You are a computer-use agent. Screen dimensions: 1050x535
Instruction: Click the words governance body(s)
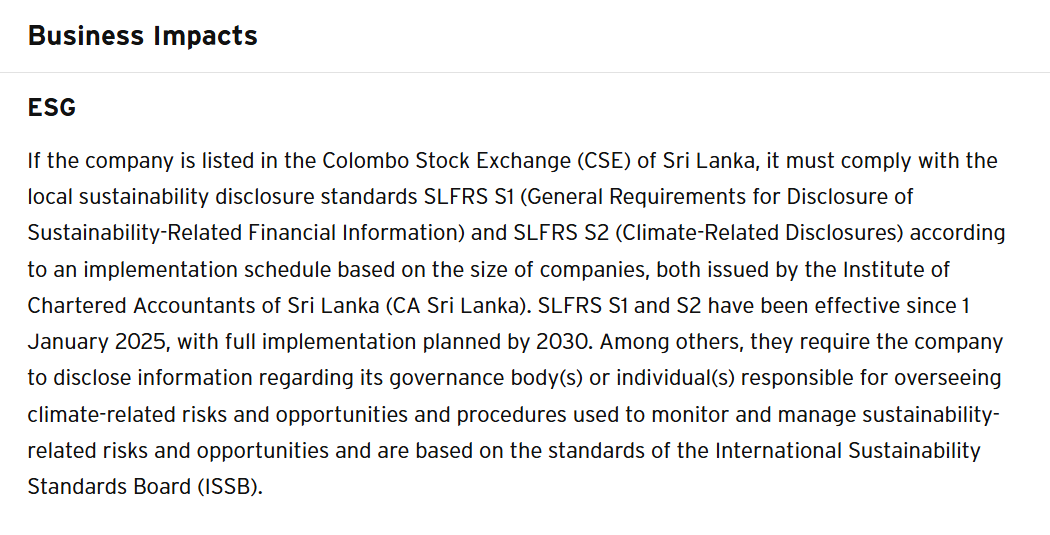pyautogui.click(x=486, y=378)
